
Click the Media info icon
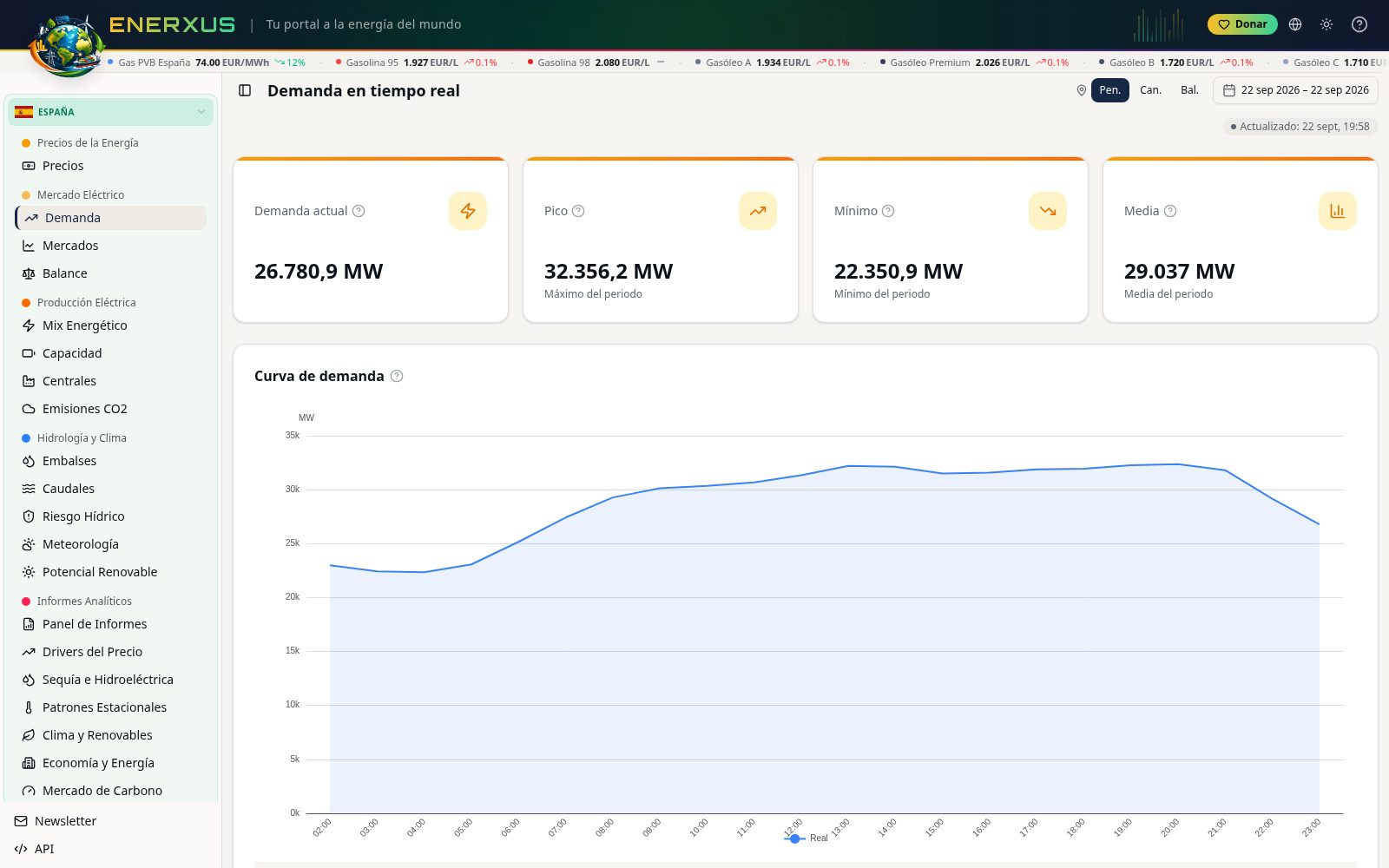[1170, 211]
